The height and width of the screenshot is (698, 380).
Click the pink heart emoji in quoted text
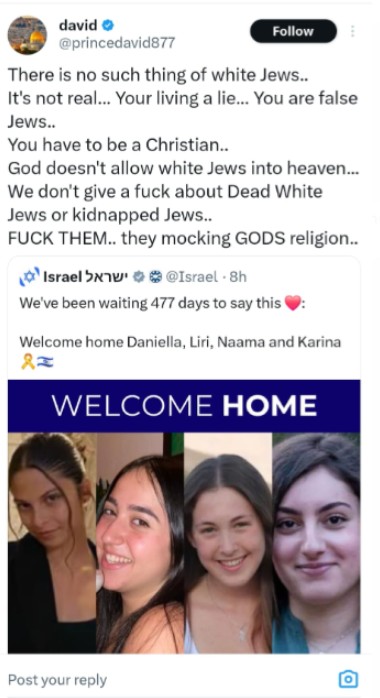point(292,304)
